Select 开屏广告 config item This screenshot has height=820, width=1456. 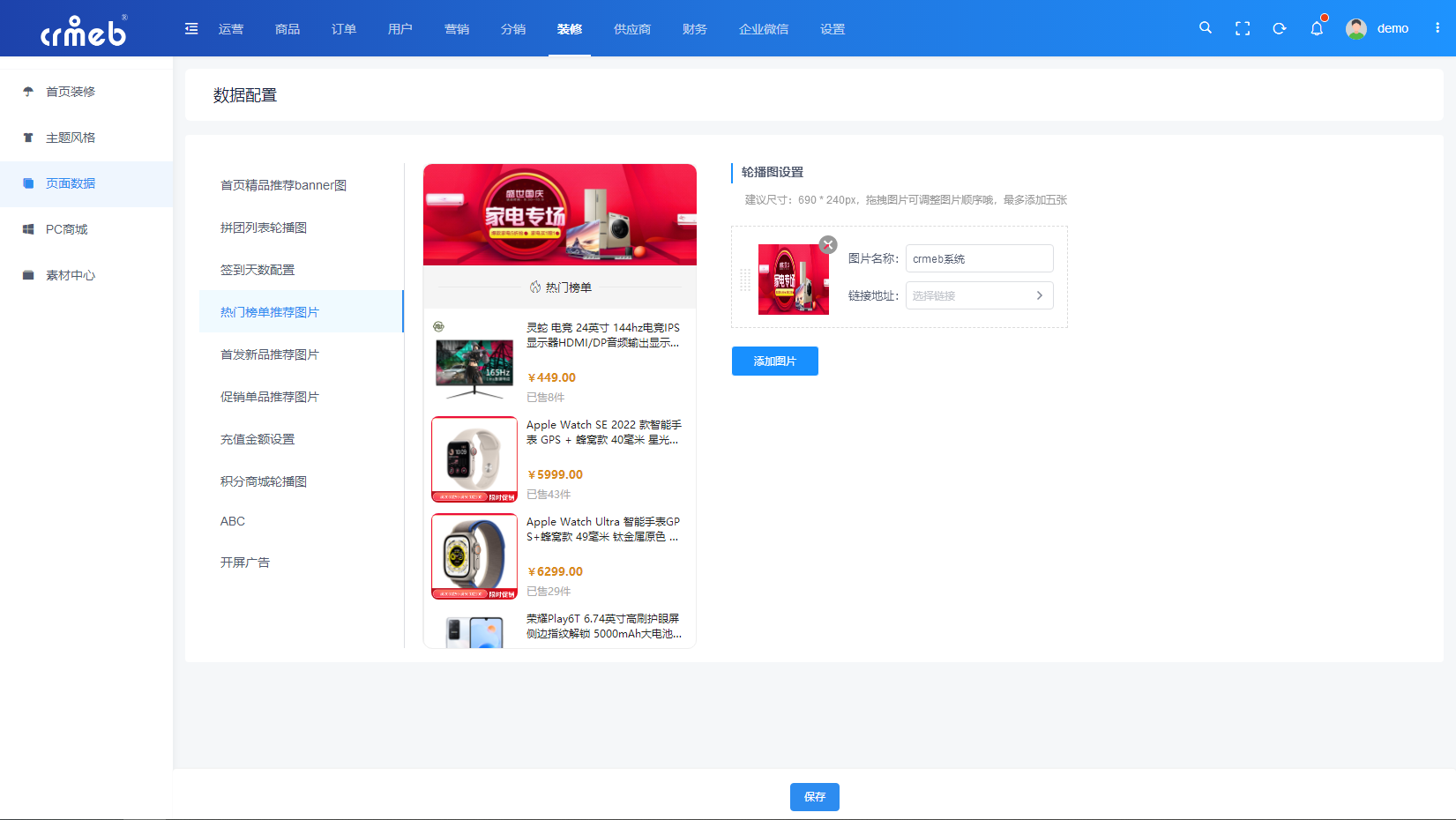click(301, 563)
